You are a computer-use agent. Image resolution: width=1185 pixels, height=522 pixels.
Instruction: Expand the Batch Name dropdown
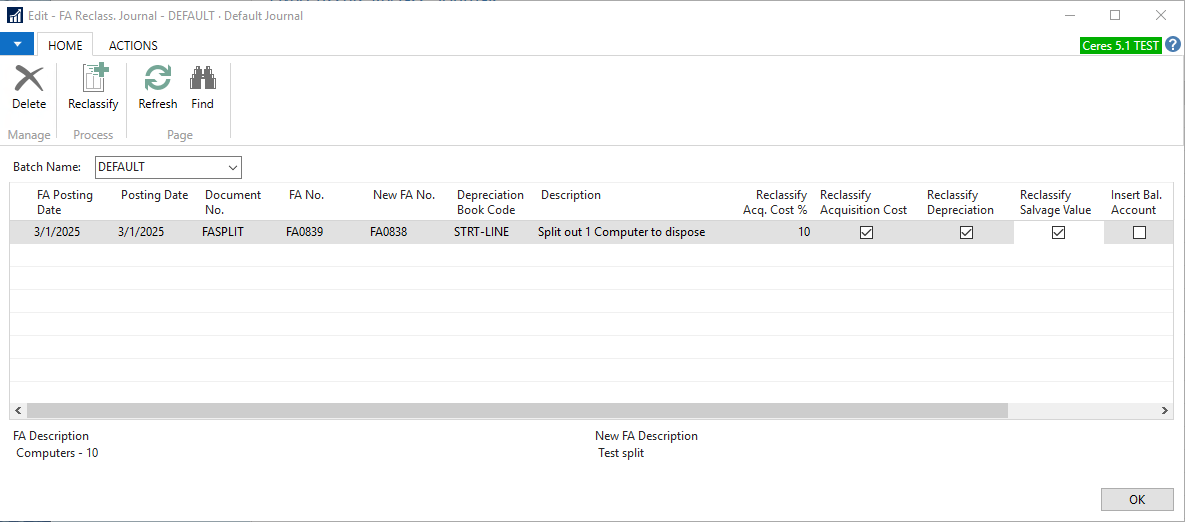pos(233,167)
